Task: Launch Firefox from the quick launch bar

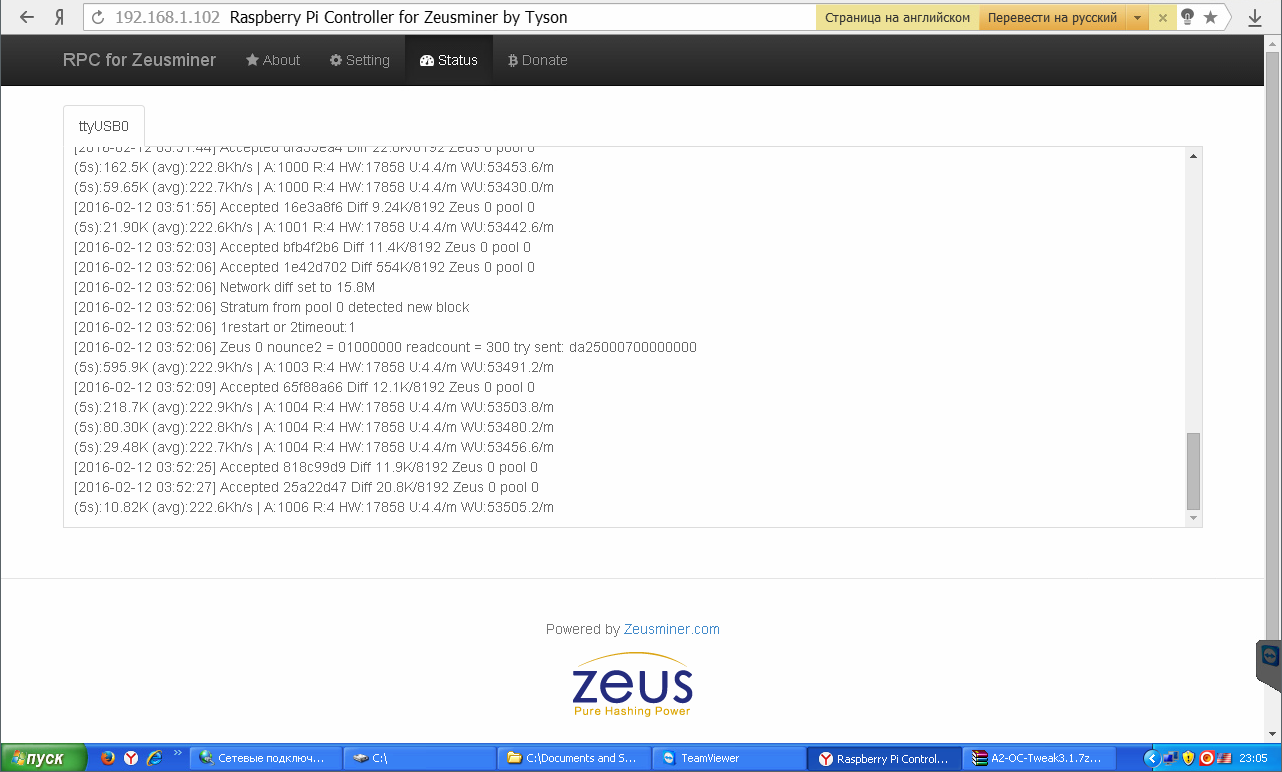Action: pos(108,758)
